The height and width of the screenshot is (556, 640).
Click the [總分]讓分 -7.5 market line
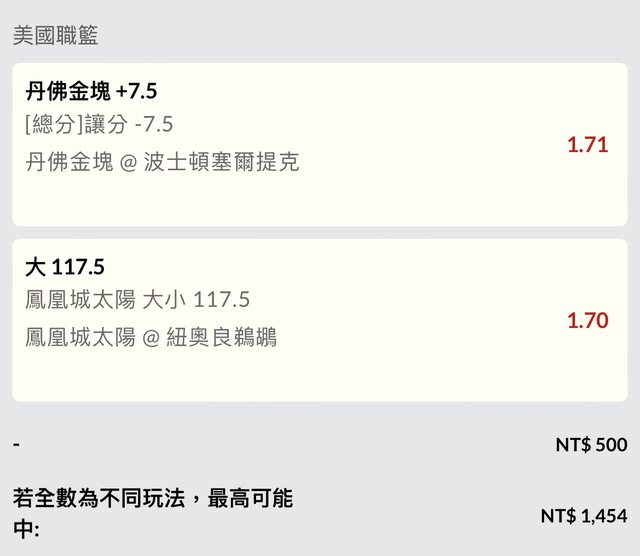[99, 125]
